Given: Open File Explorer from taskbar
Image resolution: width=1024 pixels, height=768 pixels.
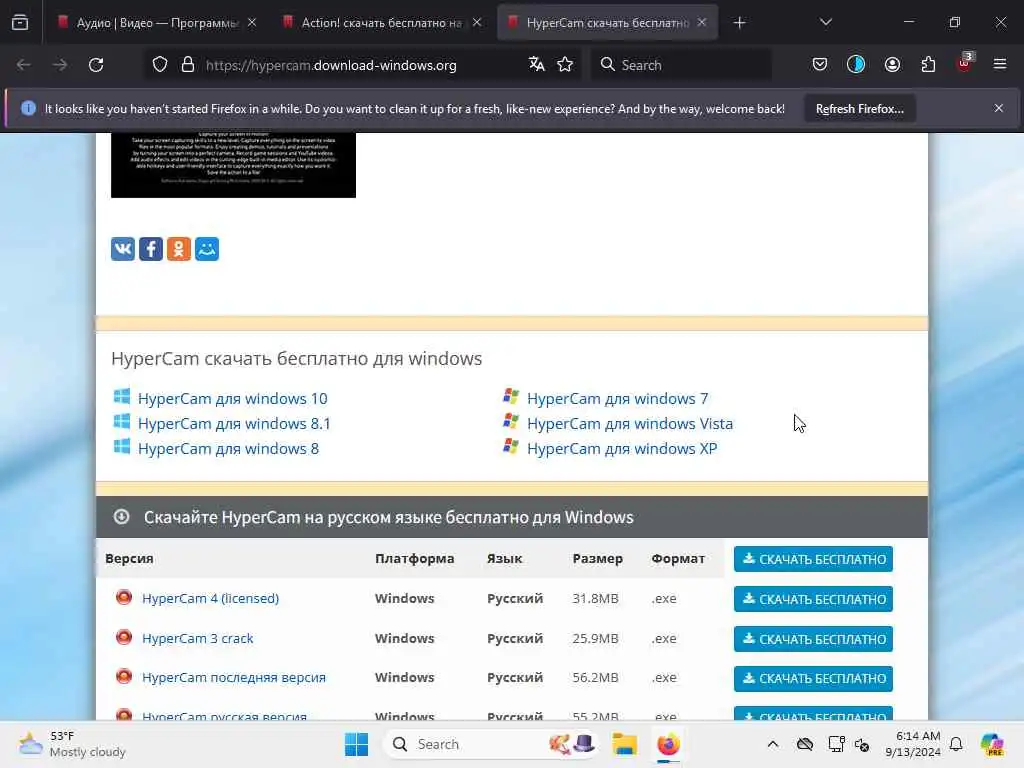Looking at the screenshot, I should [624, 744].
